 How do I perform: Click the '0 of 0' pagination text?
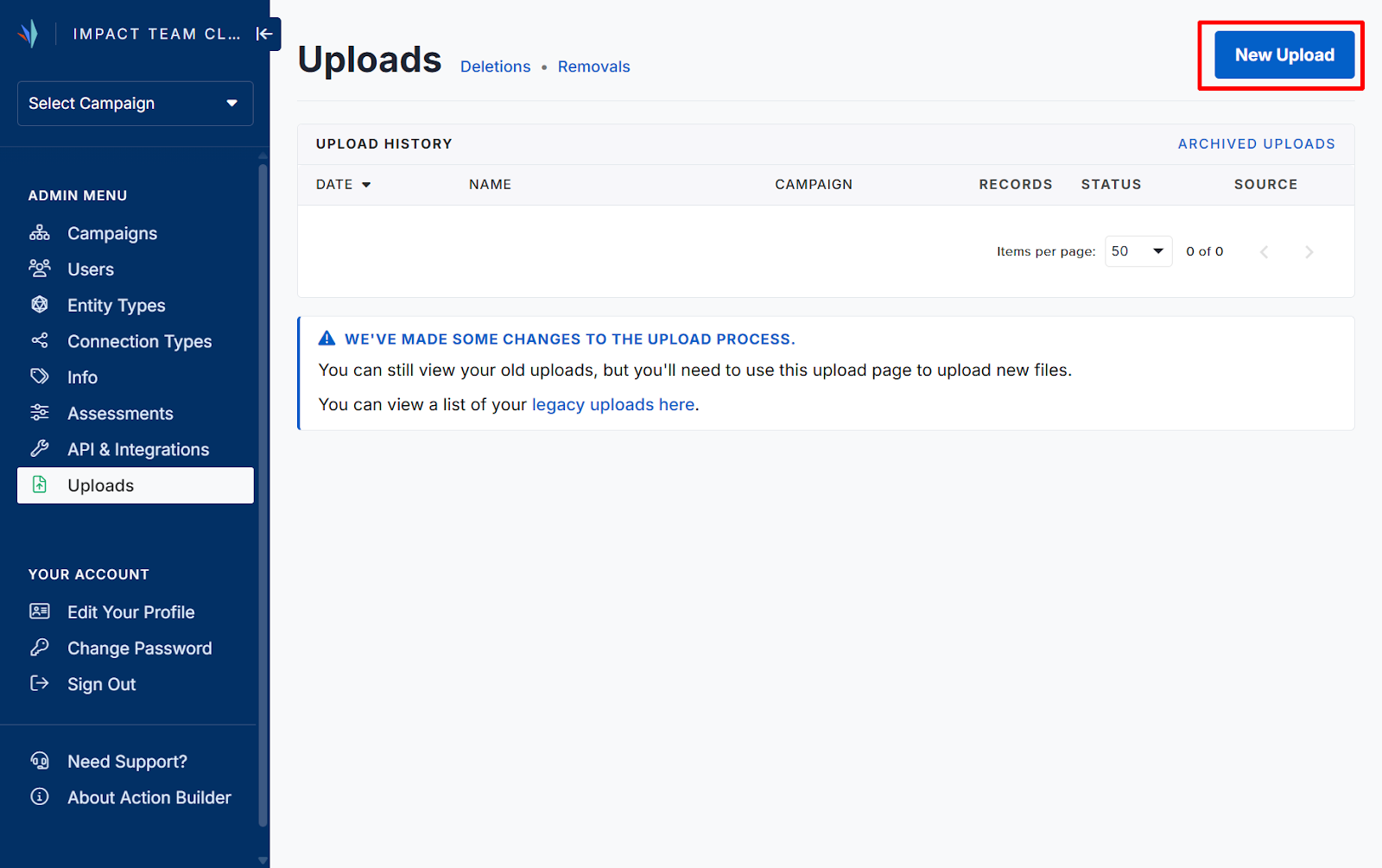(x=1205, y=251)
